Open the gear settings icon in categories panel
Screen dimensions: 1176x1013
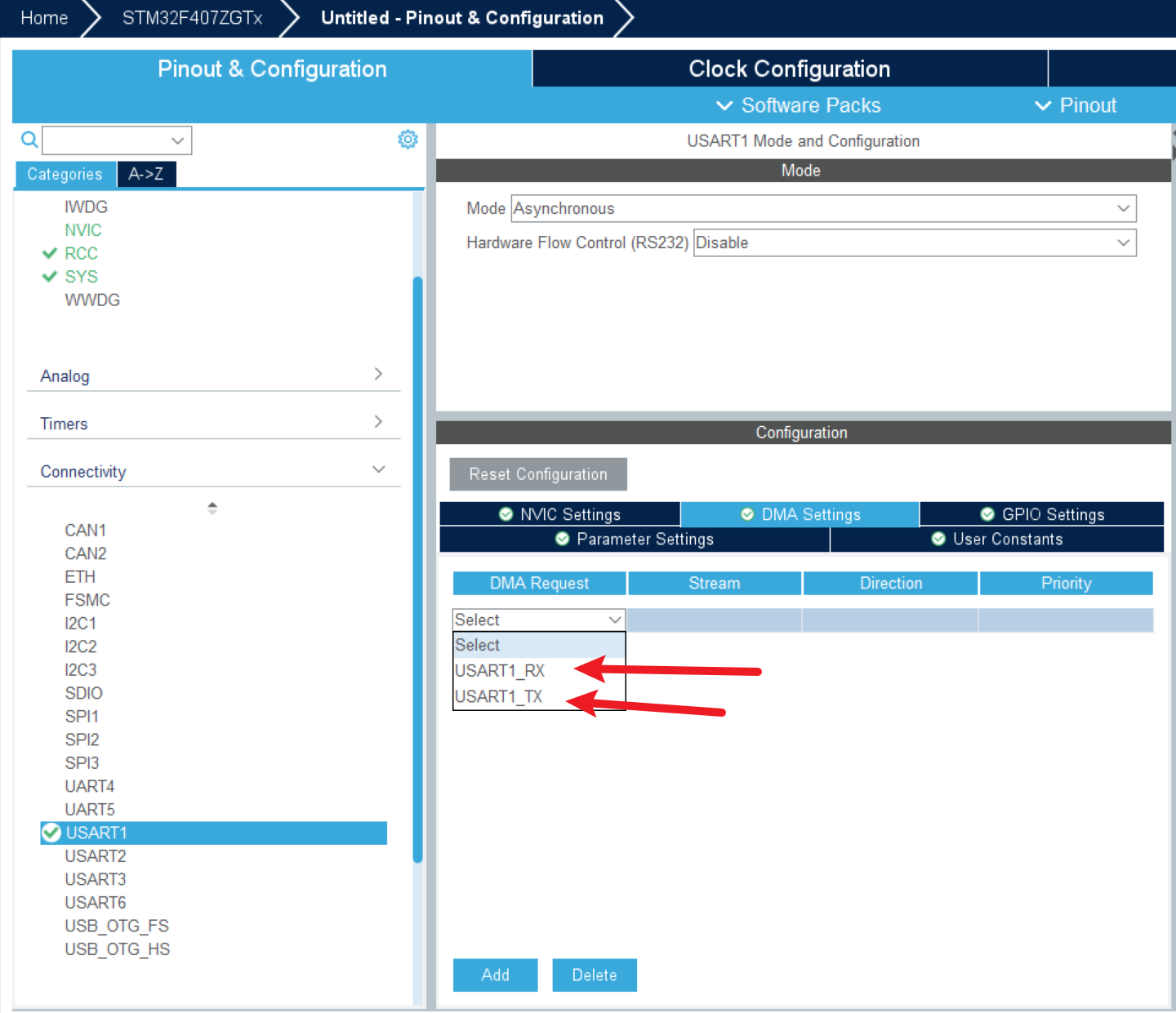pos(408,140)
